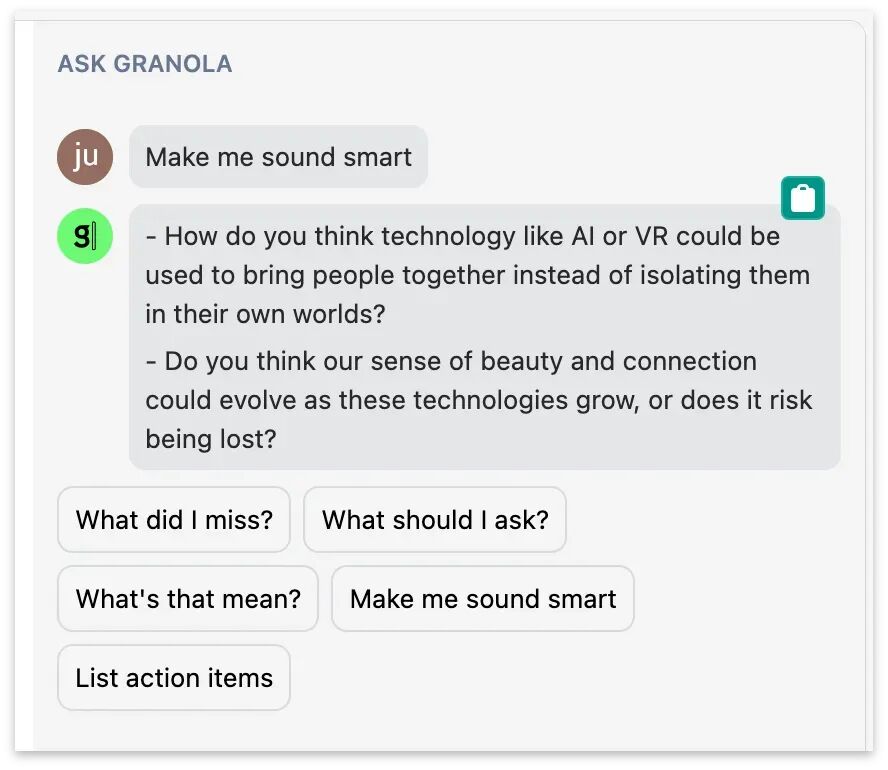Click the response line about beauty and connection
The height and width of the screenshot is (770, 888).
[479, 400]
